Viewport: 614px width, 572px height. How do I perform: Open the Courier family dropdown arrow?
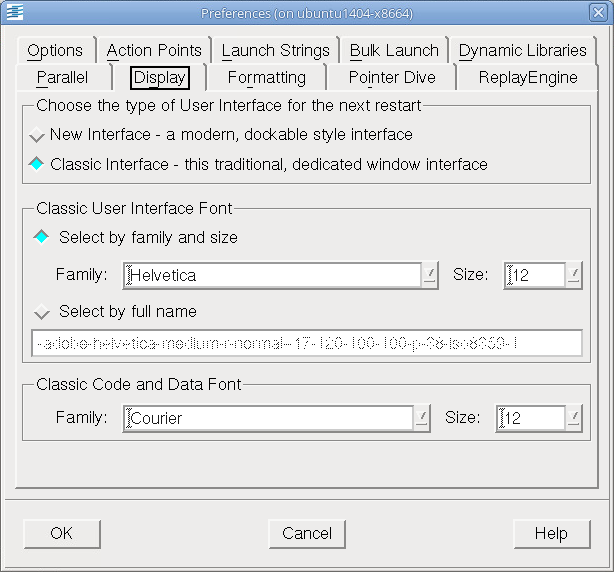pos(424,418)
